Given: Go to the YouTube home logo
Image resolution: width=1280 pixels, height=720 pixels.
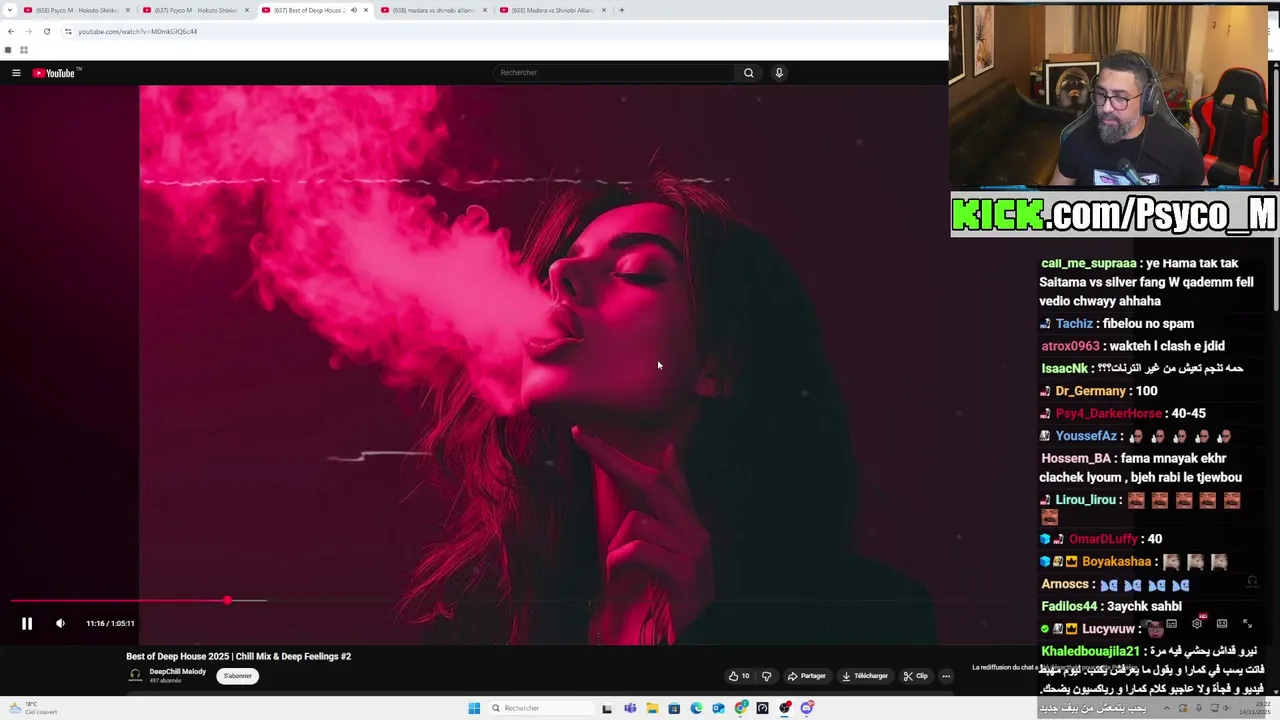Looking at the screenshot, I should coord(54,73).
